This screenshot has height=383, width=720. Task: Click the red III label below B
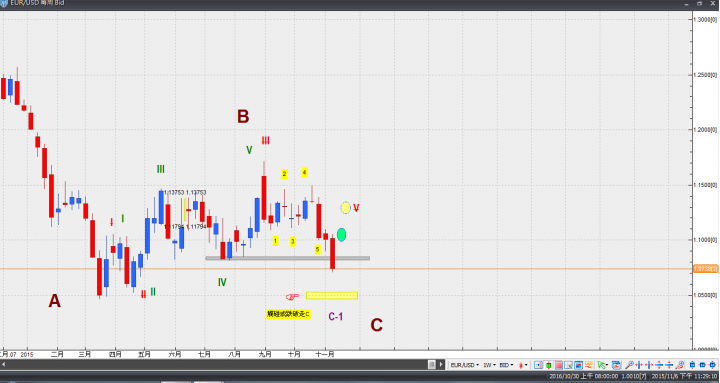coord(265,141)
